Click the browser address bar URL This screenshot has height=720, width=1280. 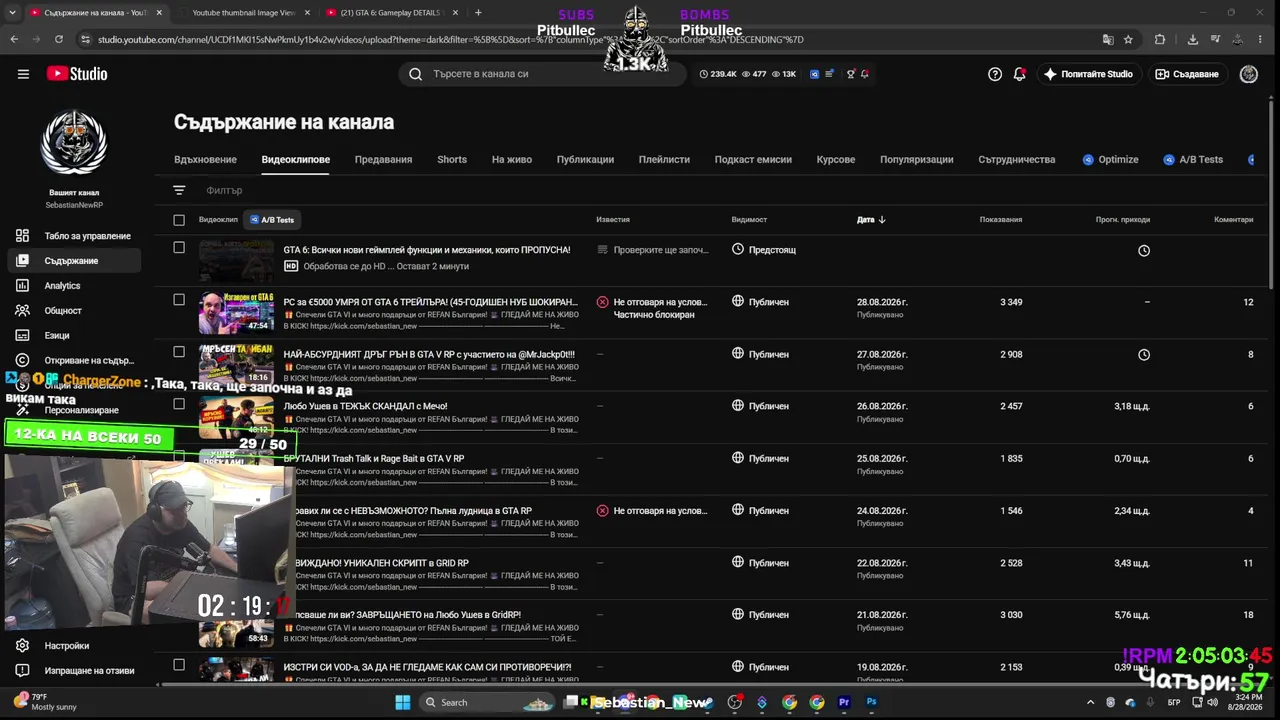450,40
